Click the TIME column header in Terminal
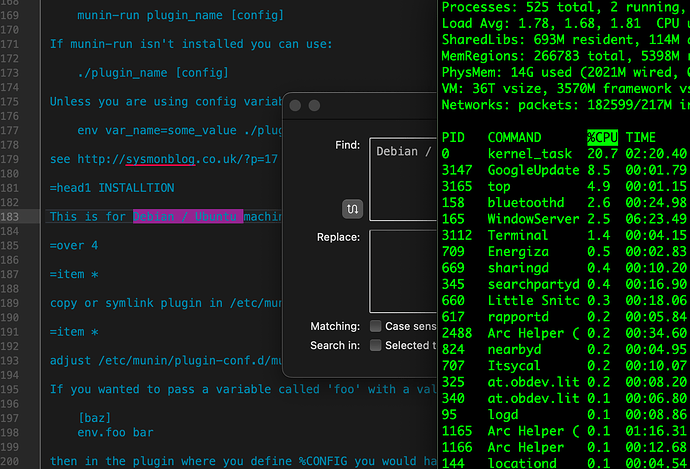690x469 pixels. pos(641,137)
